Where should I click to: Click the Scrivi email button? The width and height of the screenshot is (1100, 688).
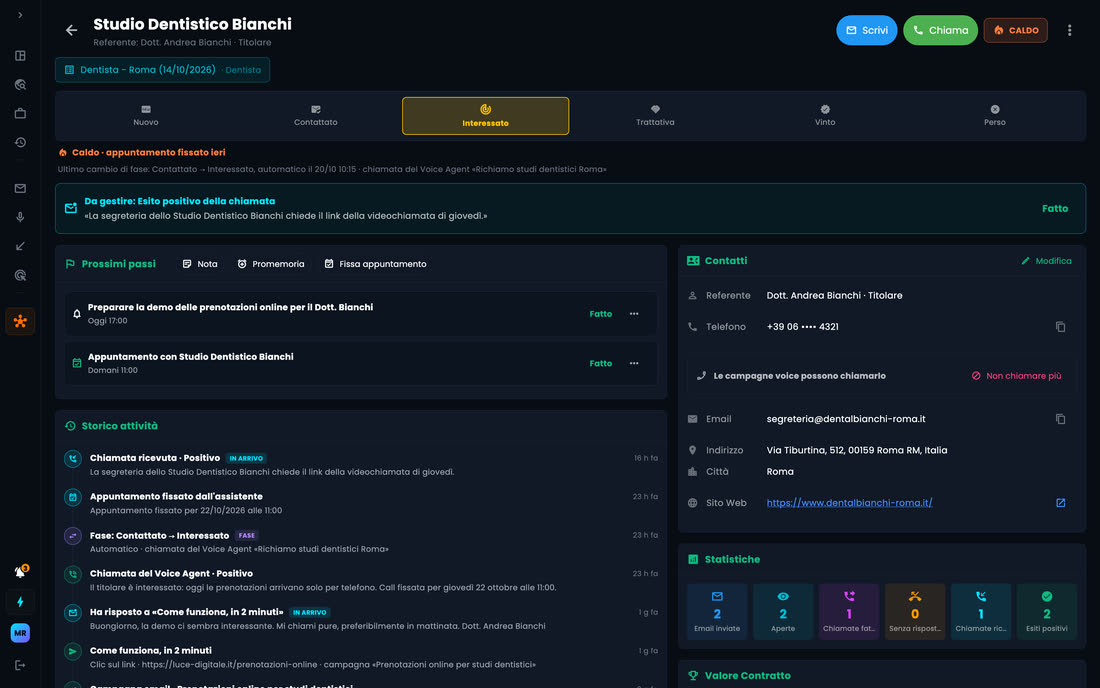point(866,30)
